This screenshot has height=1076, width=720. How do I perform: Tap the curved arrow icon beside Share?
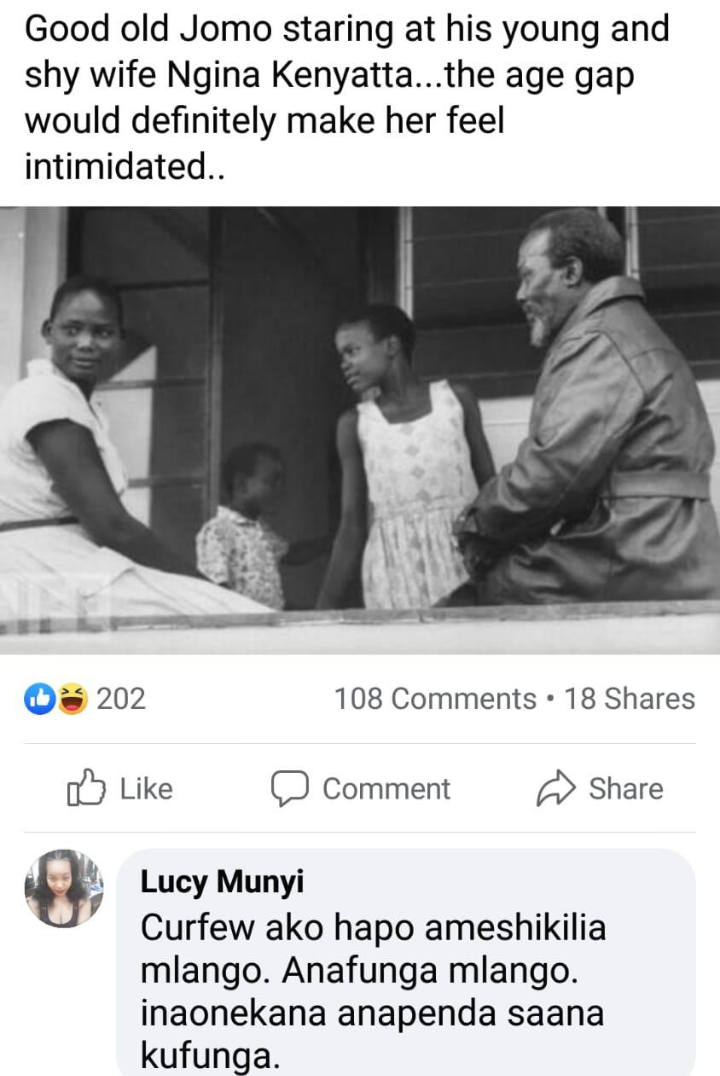pyautogui.click(x=555, y=788)
